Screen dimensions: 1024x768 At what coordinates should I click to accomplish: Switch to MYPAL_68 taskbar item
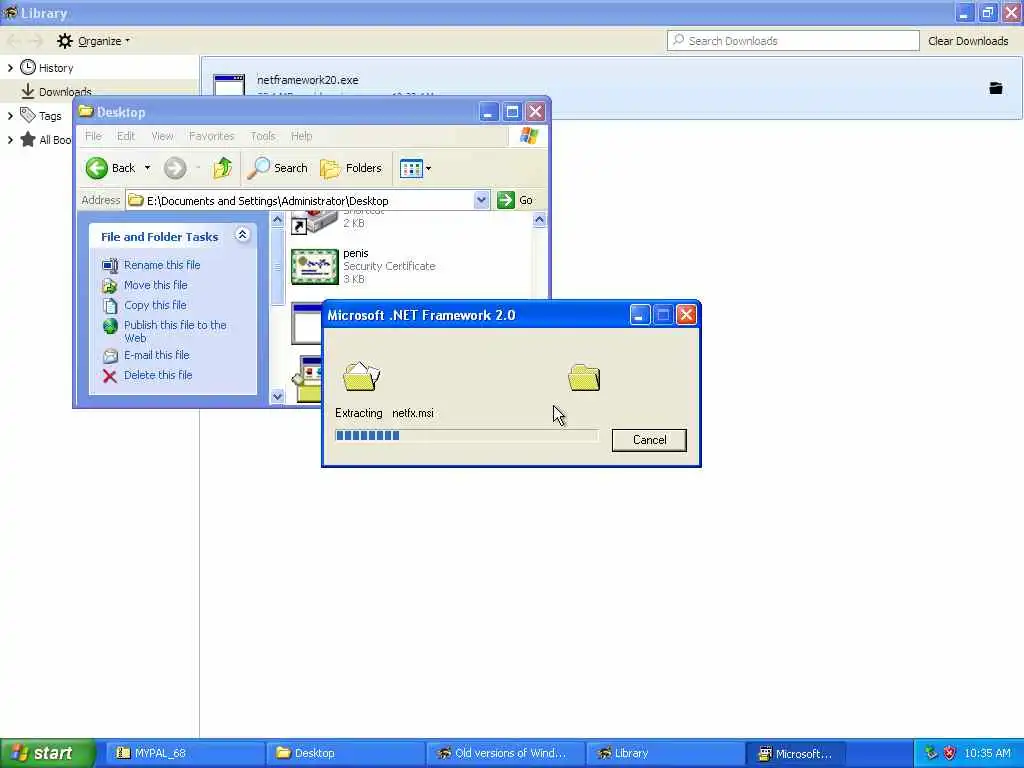183,754
